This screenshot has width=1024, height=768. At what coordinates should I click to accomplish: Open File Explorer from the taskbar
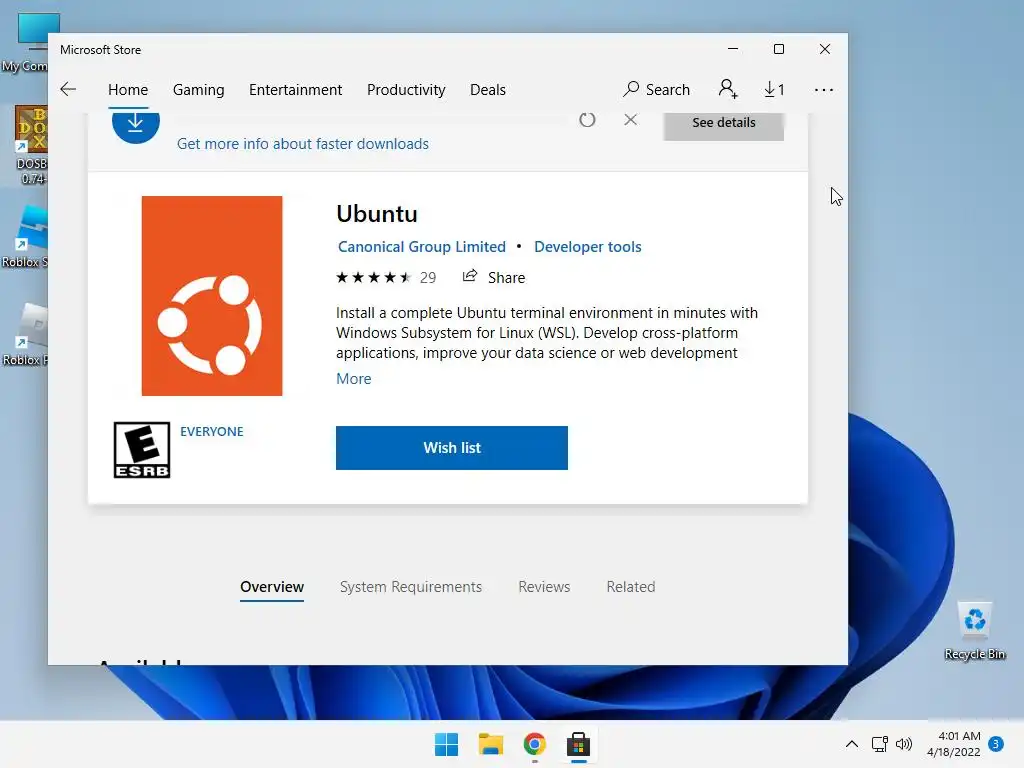(490, 744)
